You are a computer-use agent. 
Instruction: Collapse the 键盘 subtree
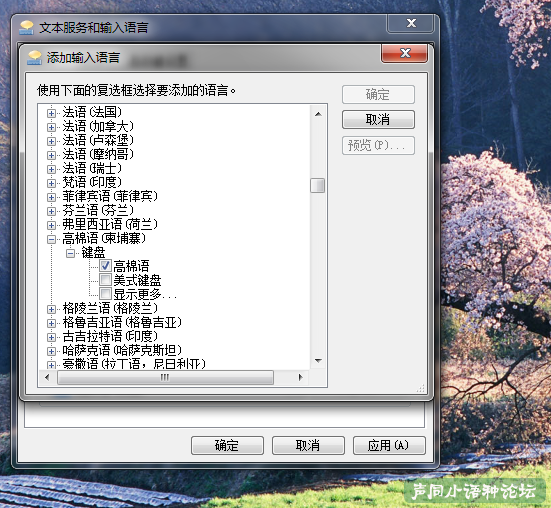70,253
